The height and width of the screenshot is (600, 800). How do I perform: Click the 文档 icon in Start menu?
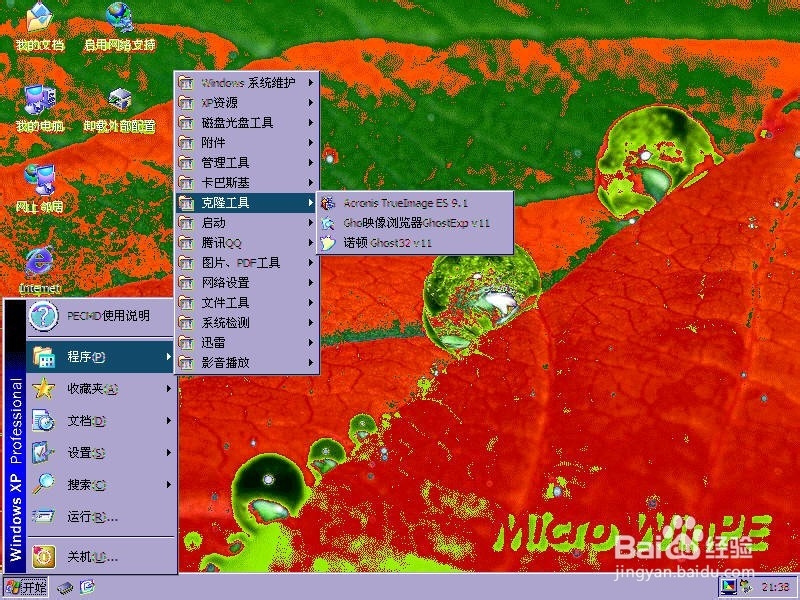(x=43, y=421)
